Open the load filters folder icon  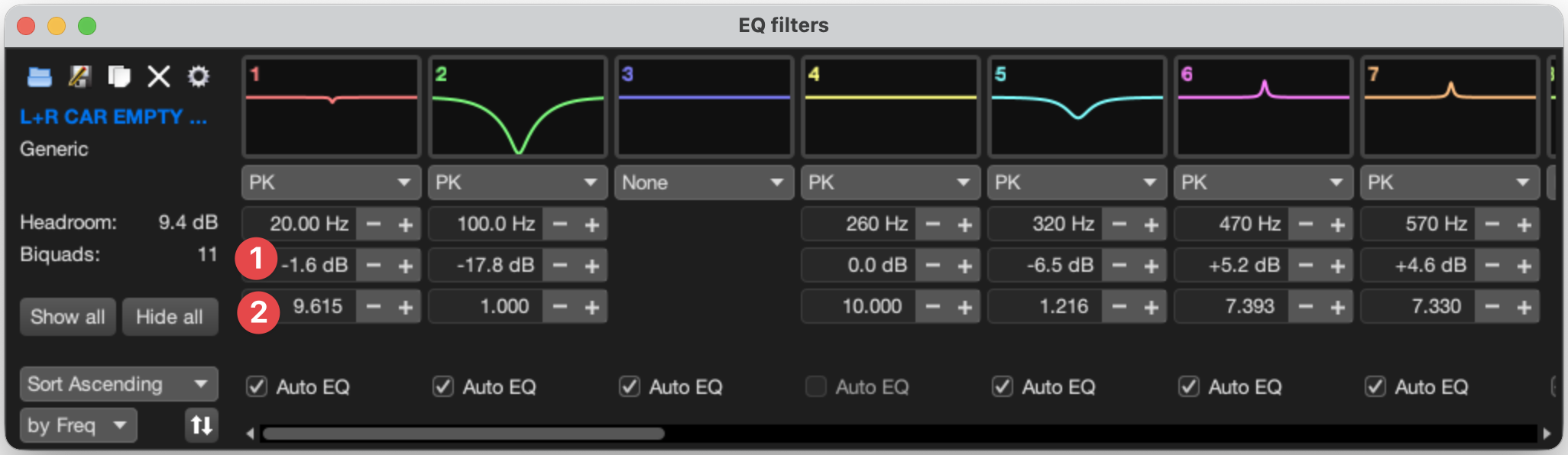pyautogui.click(x=40, y=76)
